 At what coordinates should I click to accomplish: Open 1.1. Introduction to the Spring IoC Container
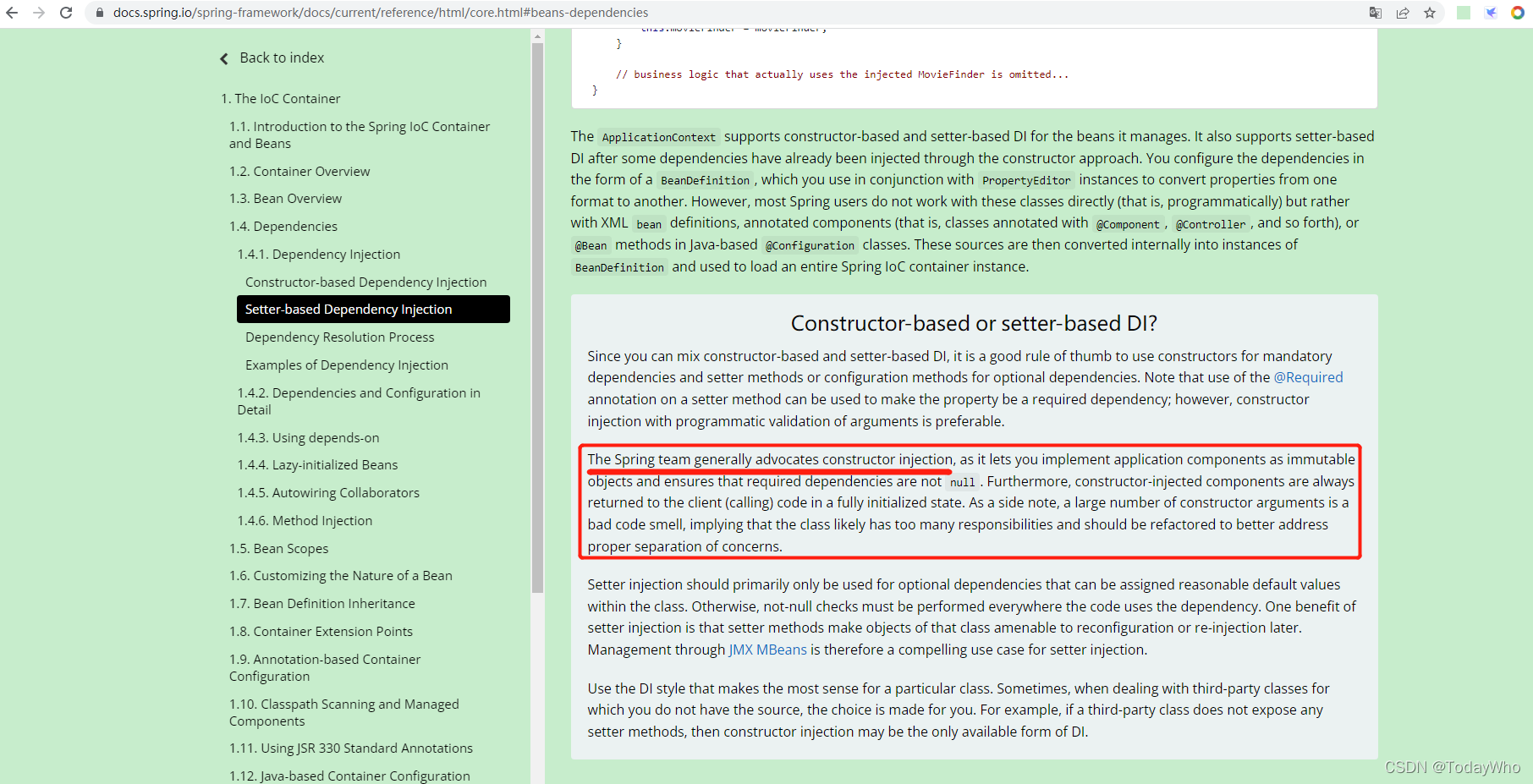tap(360, 134)
